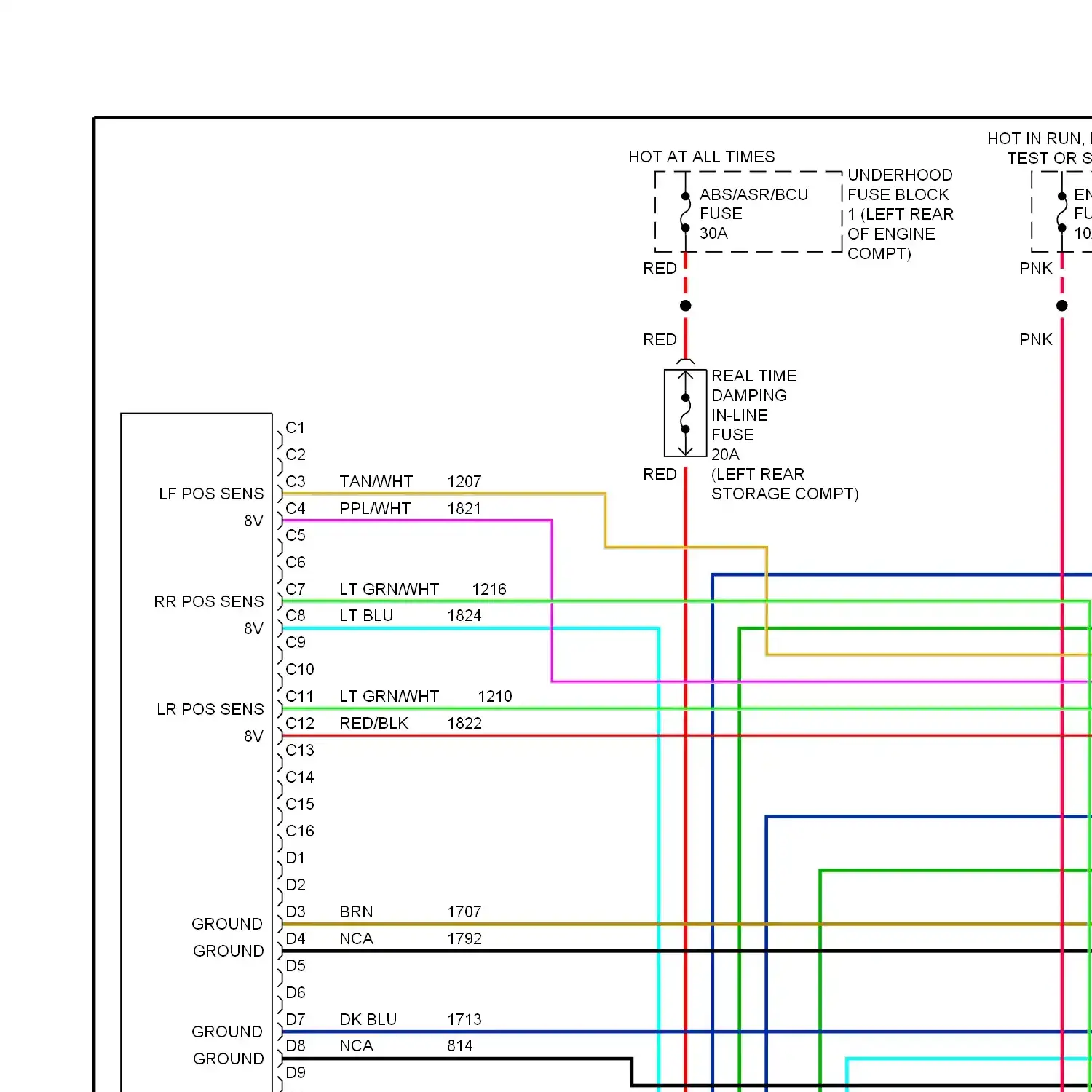Select the 'GROUND' label beside pin D3
The width and height of the screenshot is (1092, 1092).
(x=227, y=925)
